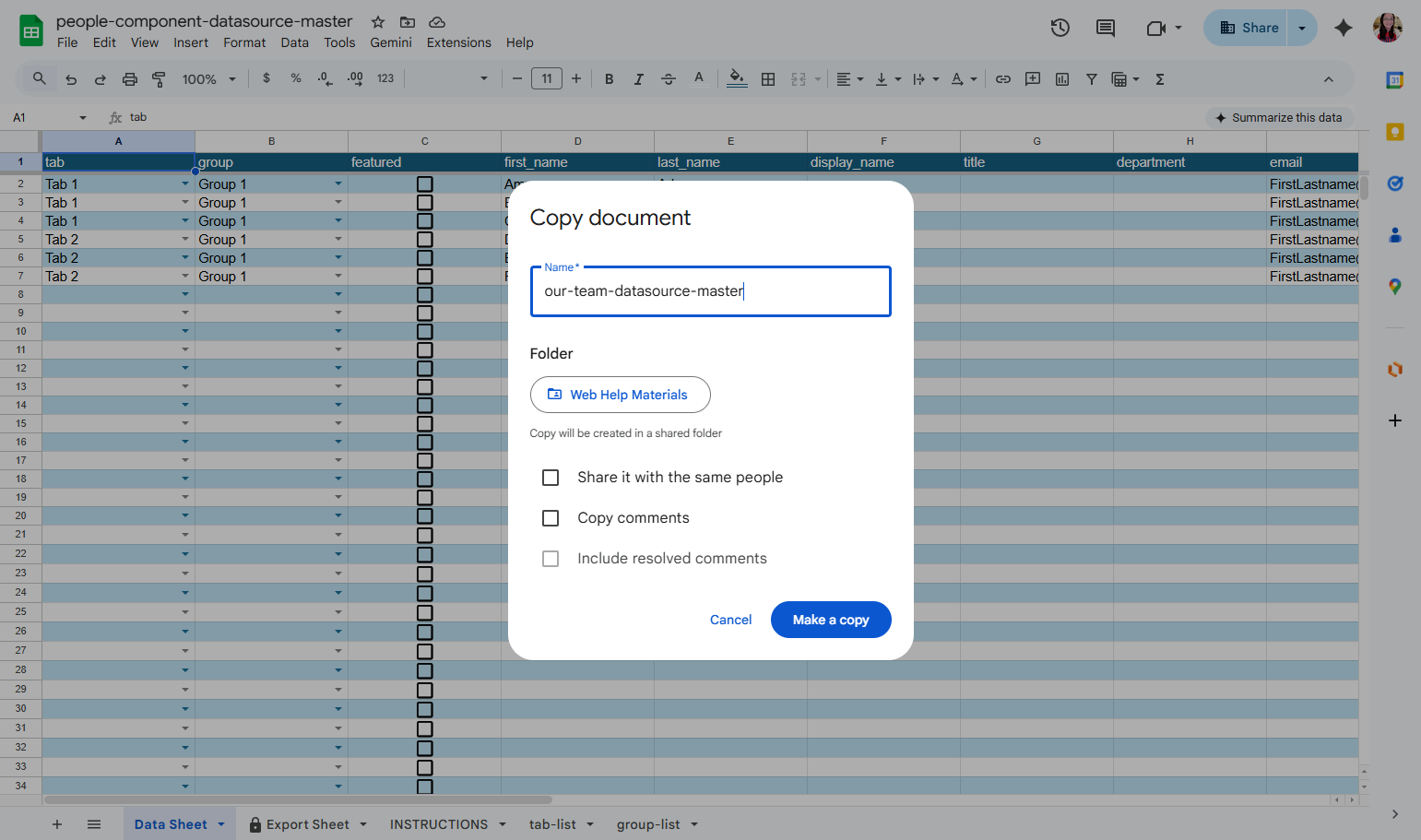Click the Name field in Copy document
Image resolution: width=1421 pixels, height=840 pixels.
pyautogui.click(x=711, y=291)
